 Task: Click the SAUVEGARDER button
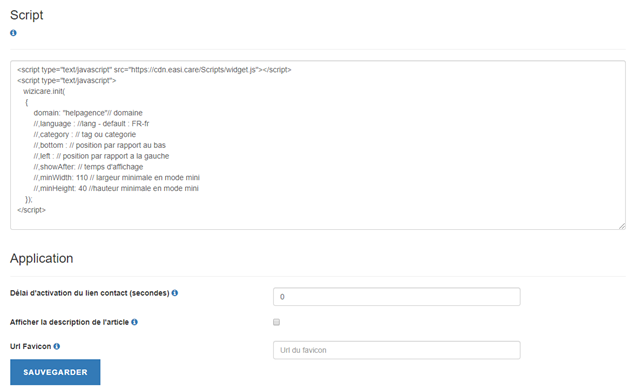click(55, 372)
